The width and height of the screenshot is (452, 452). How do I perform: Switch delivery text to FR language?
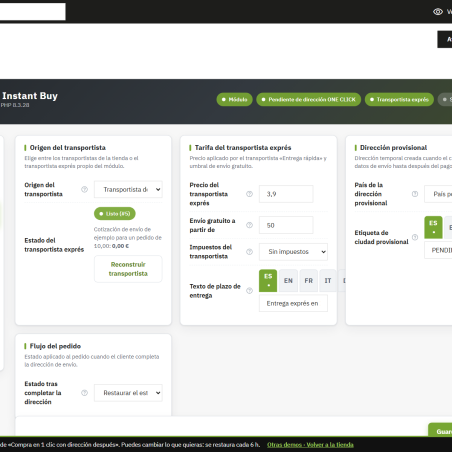(309, 281)
